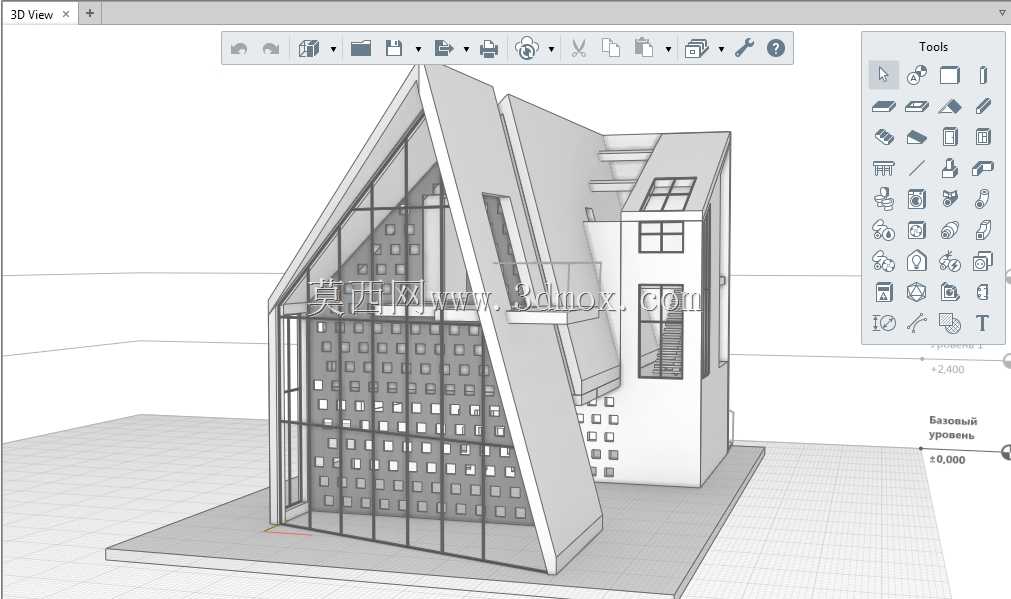Copy selection with the Copy icon
The height and width of the screenshot is (599, 1011).
point(610,48)
